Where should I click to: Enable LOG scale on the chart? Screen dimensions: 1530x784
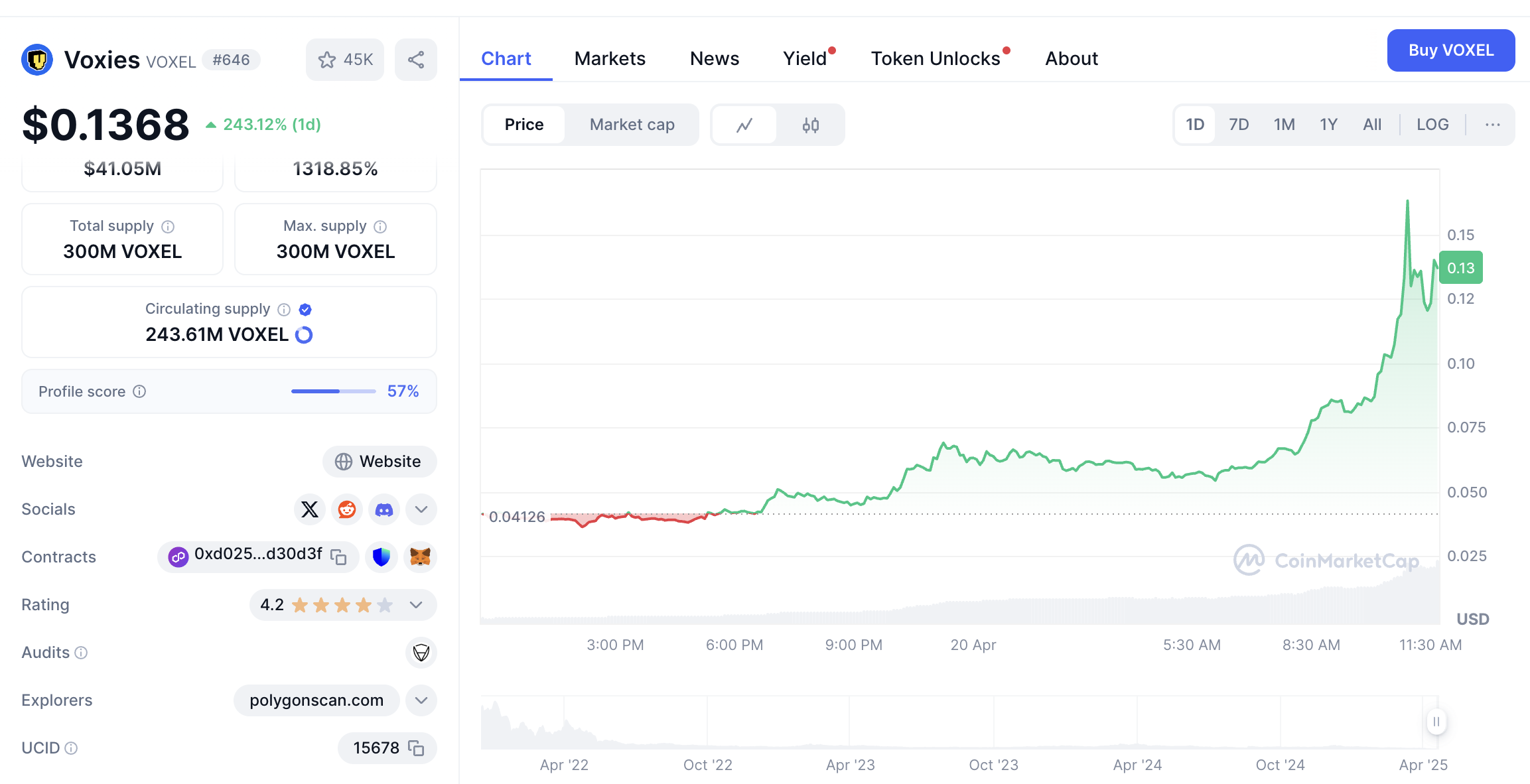[x=1432, y=124]
